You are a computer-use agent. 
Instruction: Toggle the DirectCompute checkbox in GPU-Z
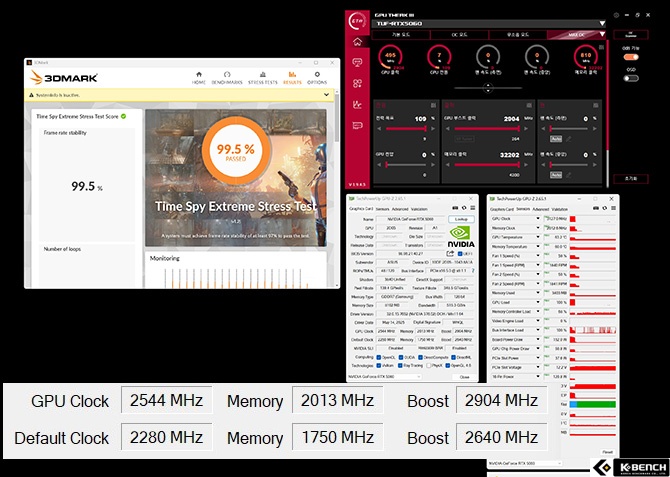(x=420, y=357)
